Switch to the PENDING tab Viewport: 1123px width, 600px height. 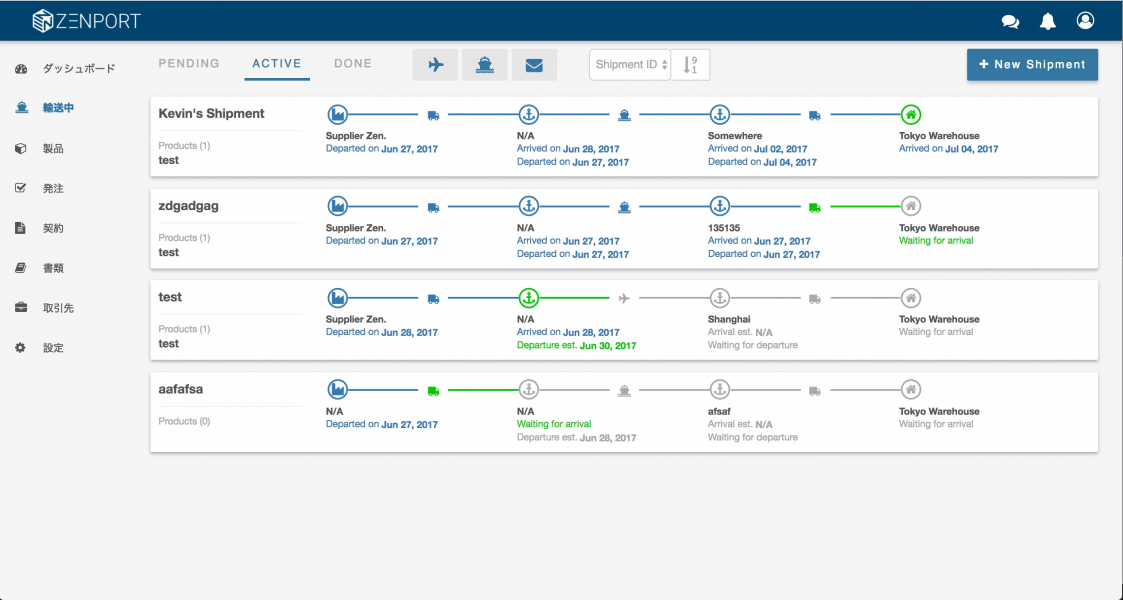coord(189,64)
